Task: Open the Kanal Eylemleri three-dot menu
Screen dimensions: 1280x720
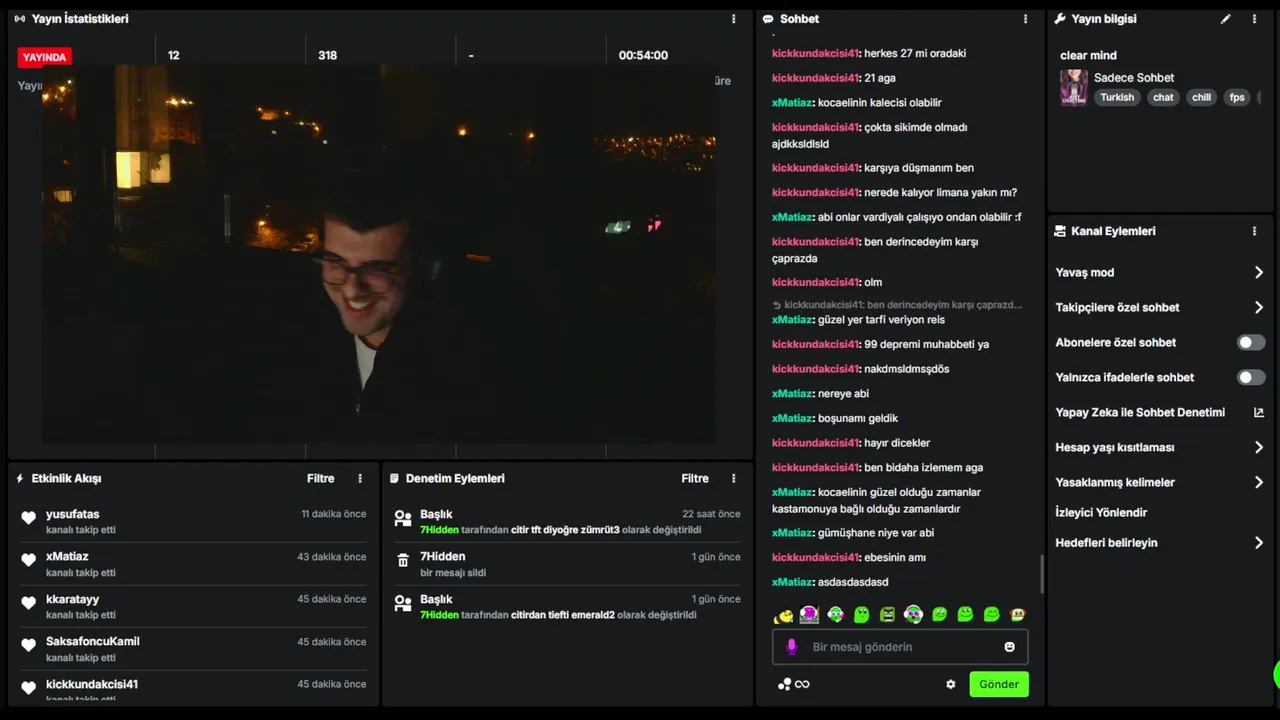Action: [x=1254, y=231]
